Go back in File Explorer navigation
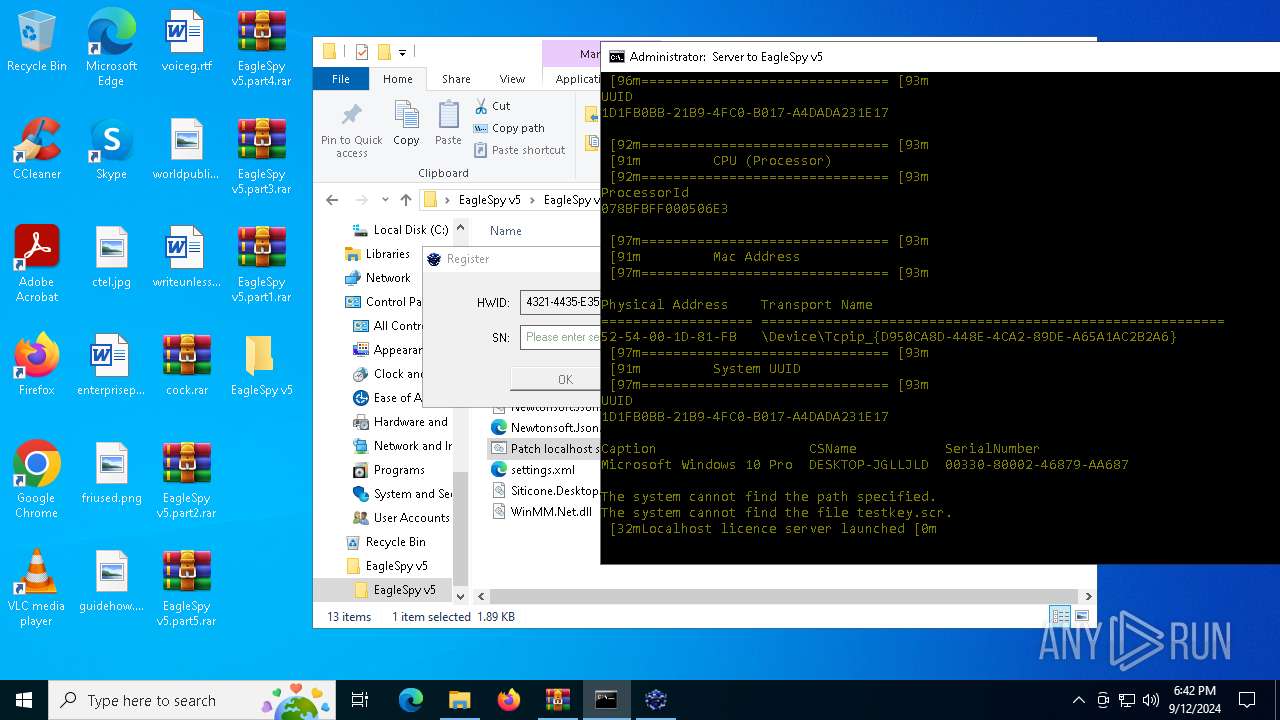 [x=332, y=200]
